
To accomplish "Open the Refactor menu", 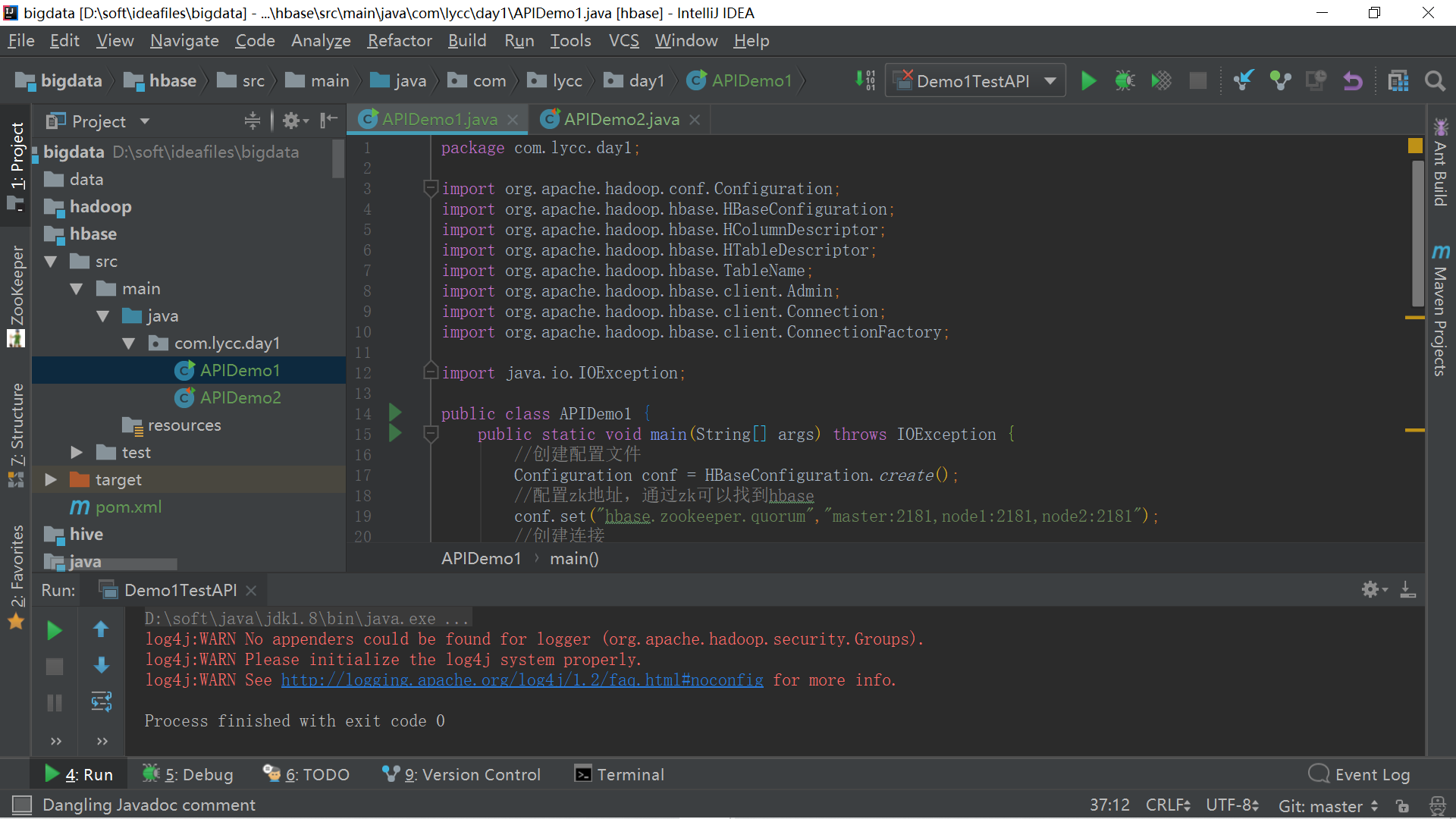I will point(399,41).
